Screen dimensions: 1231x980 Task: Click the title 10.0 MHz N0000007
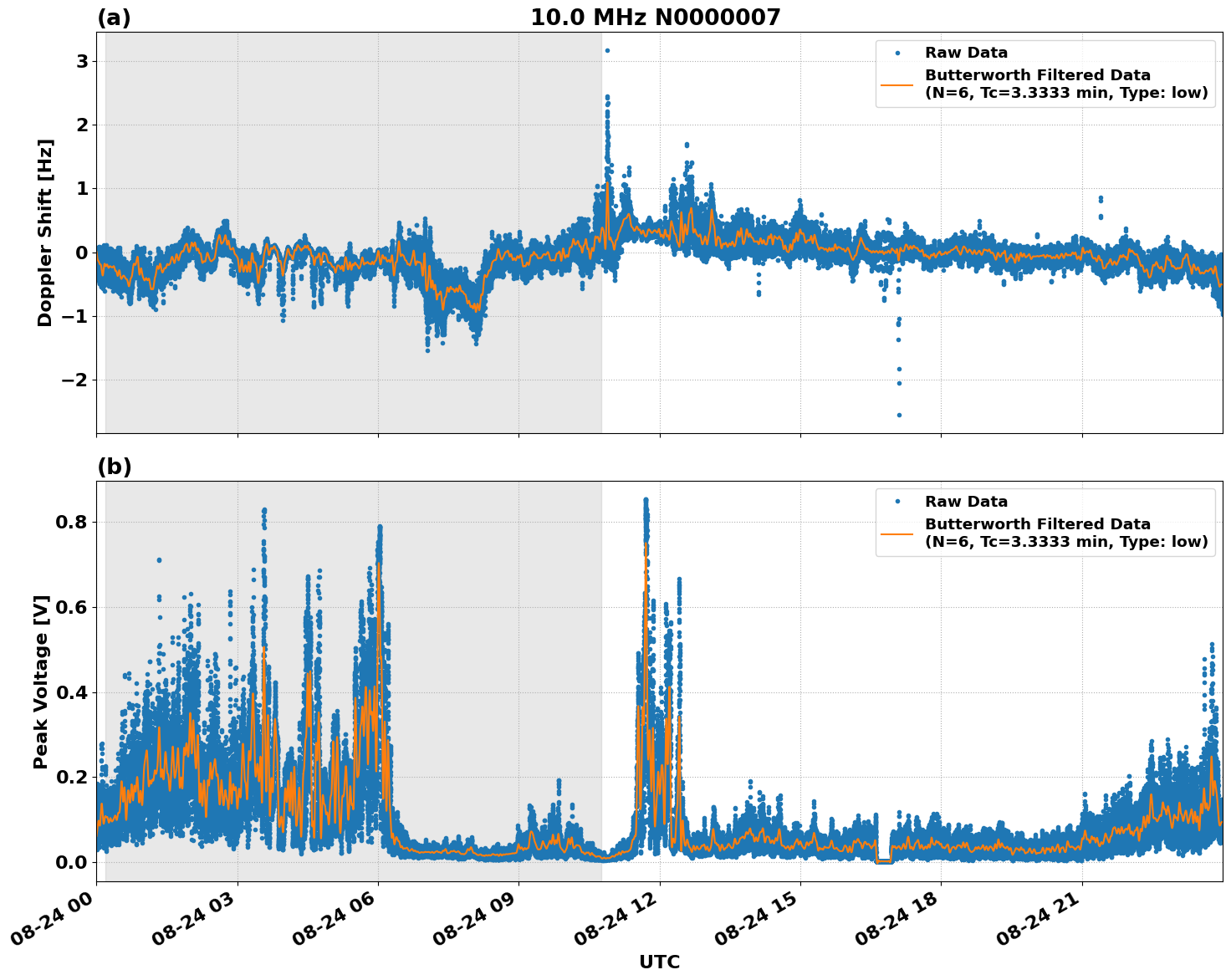tap(657, 16)
